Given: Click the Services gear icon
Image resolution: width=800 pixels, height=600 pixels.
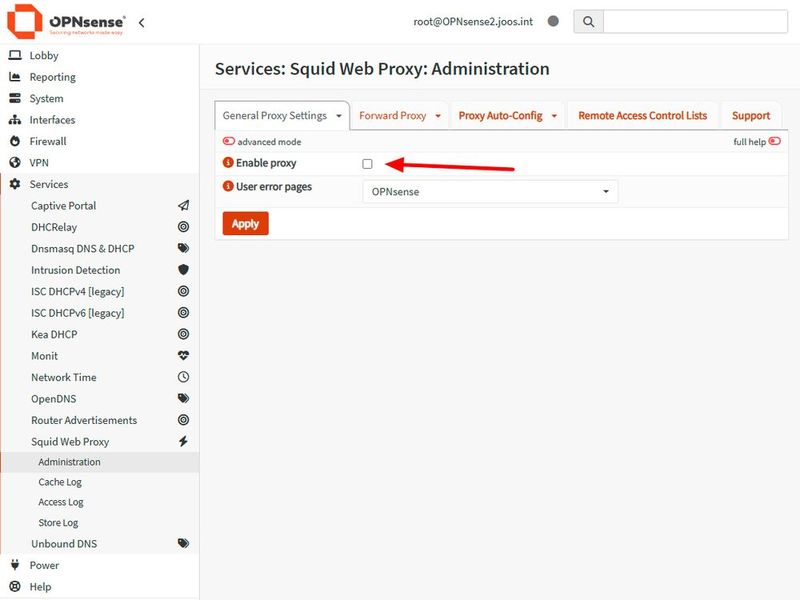Looking at the screenshot, I should click(x=15, y=184).
